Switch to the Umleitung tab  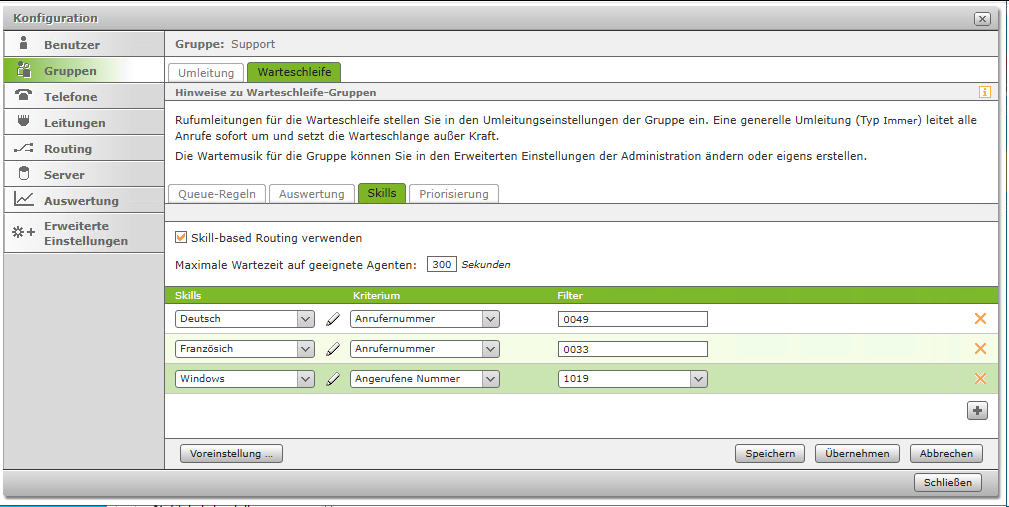(x=206, y=73)
